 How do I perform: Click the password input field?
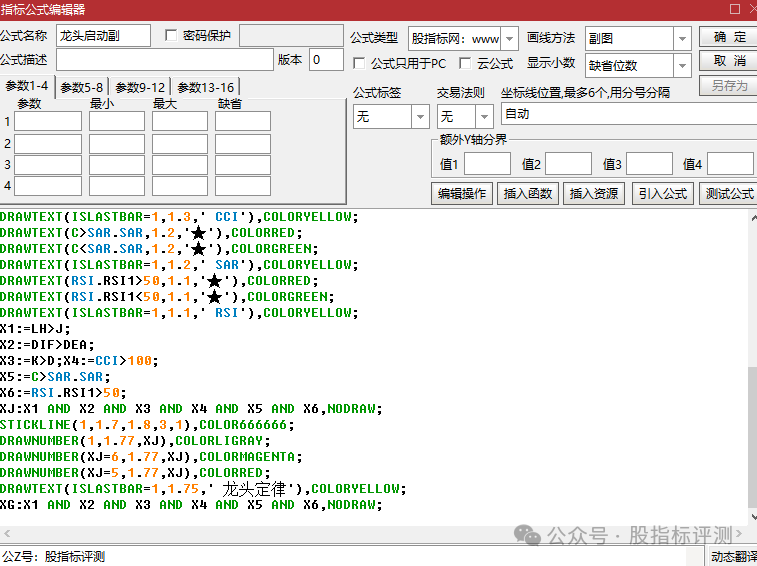pos(291,35)
